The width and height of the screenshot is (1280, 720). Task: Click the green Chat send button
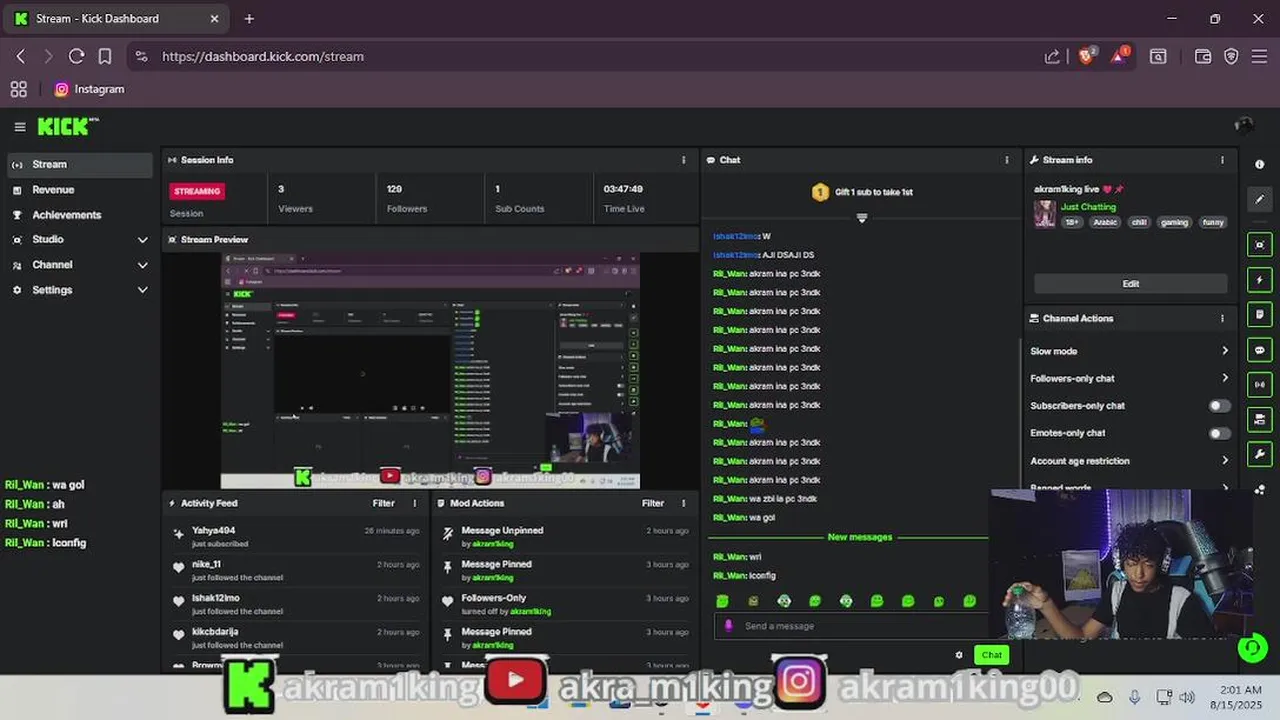click(x=991, y=655)
